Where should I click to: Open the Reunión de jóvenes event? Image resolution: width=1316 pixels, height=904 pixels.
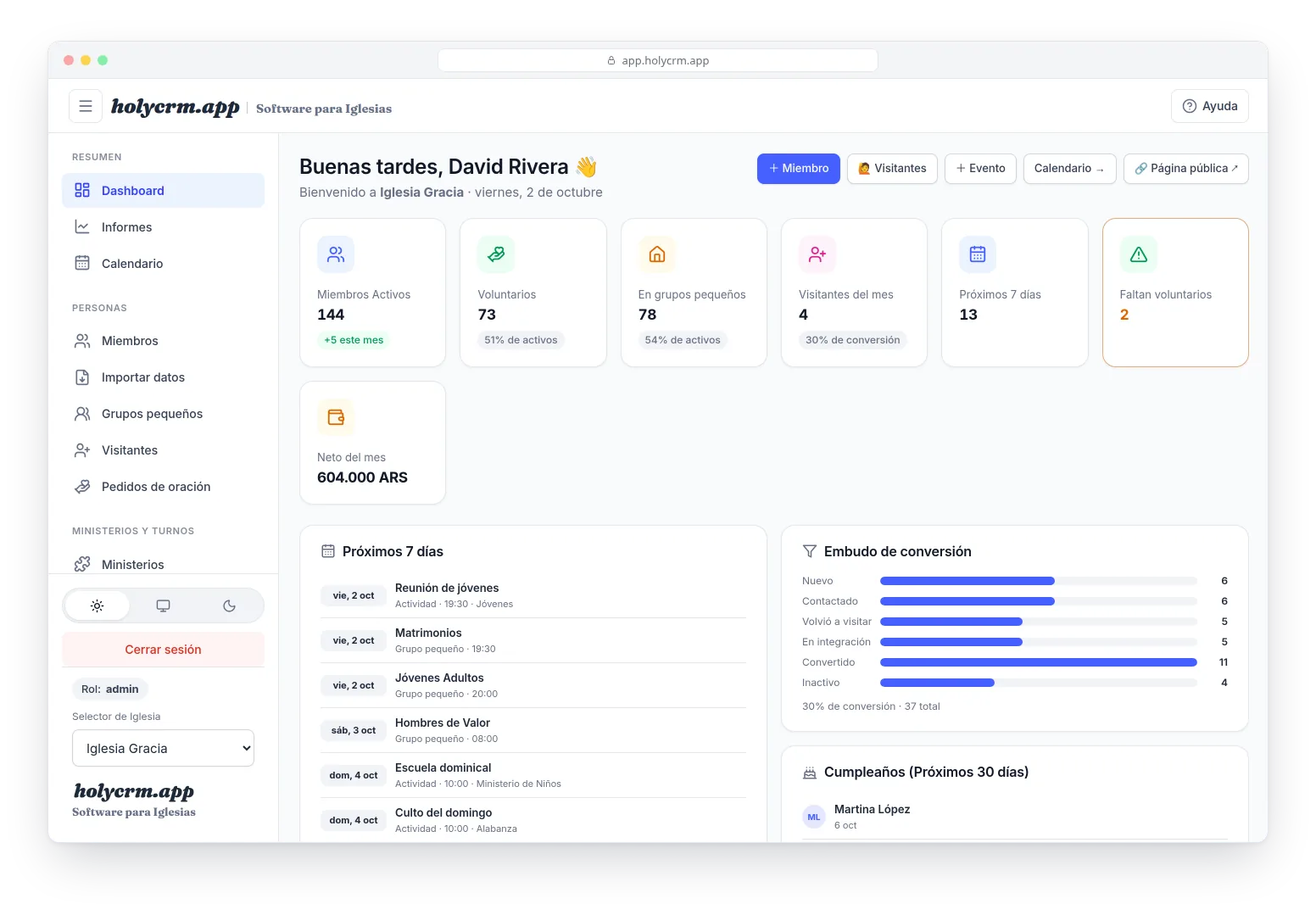click(533, 595)
